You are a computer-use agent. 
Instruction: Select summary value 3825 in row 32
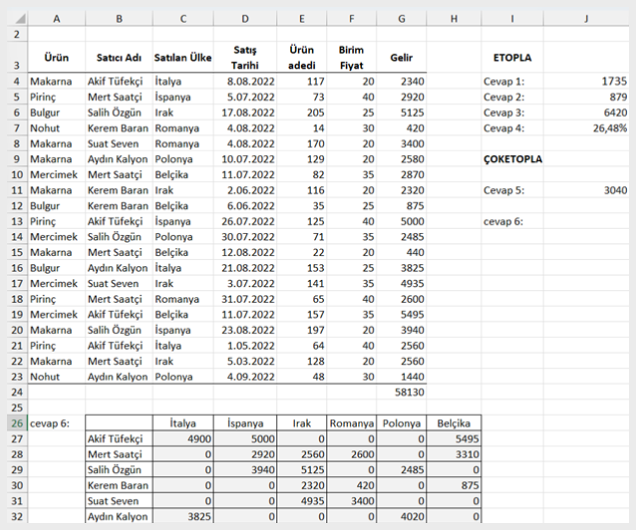click(x=183, y=516)
